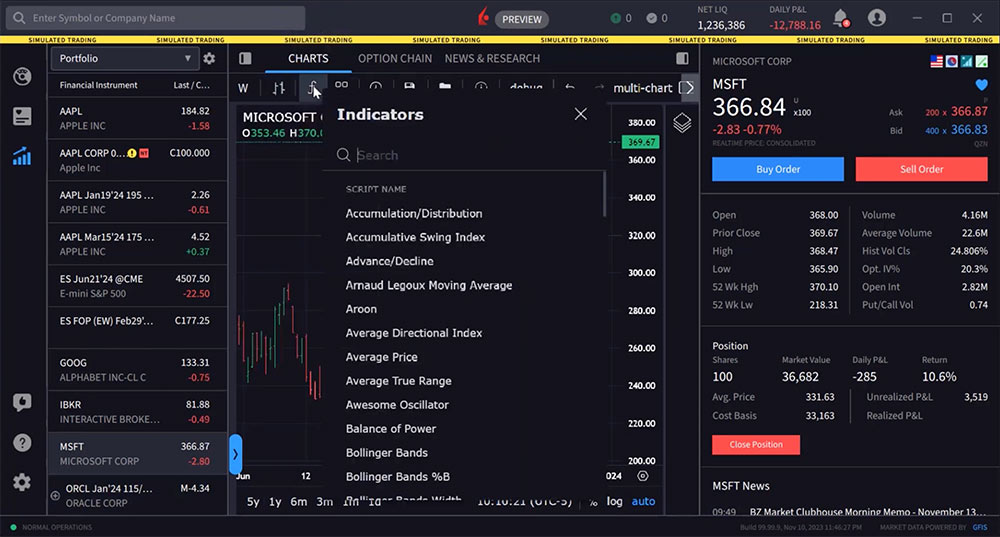Click the user account avatar icon

click(x=877, y=18)
